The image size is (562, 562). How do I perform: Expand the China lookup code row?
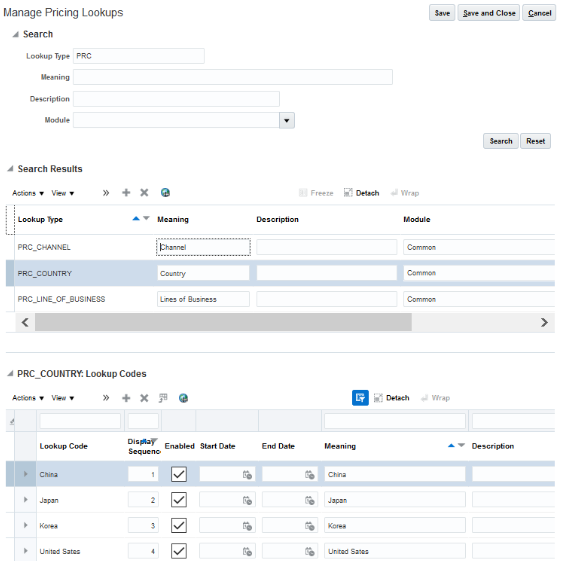(25, 474)
